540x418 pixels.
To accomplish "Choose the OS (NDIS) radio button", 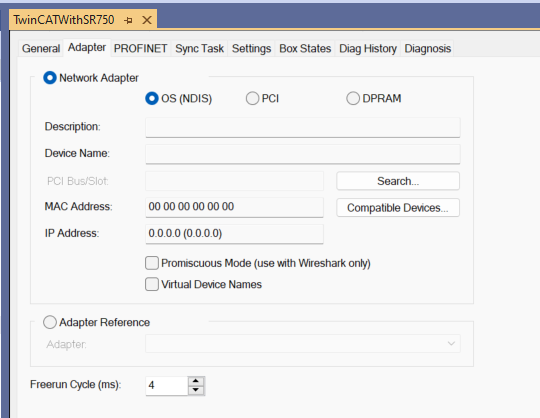I will pos(152,98).
